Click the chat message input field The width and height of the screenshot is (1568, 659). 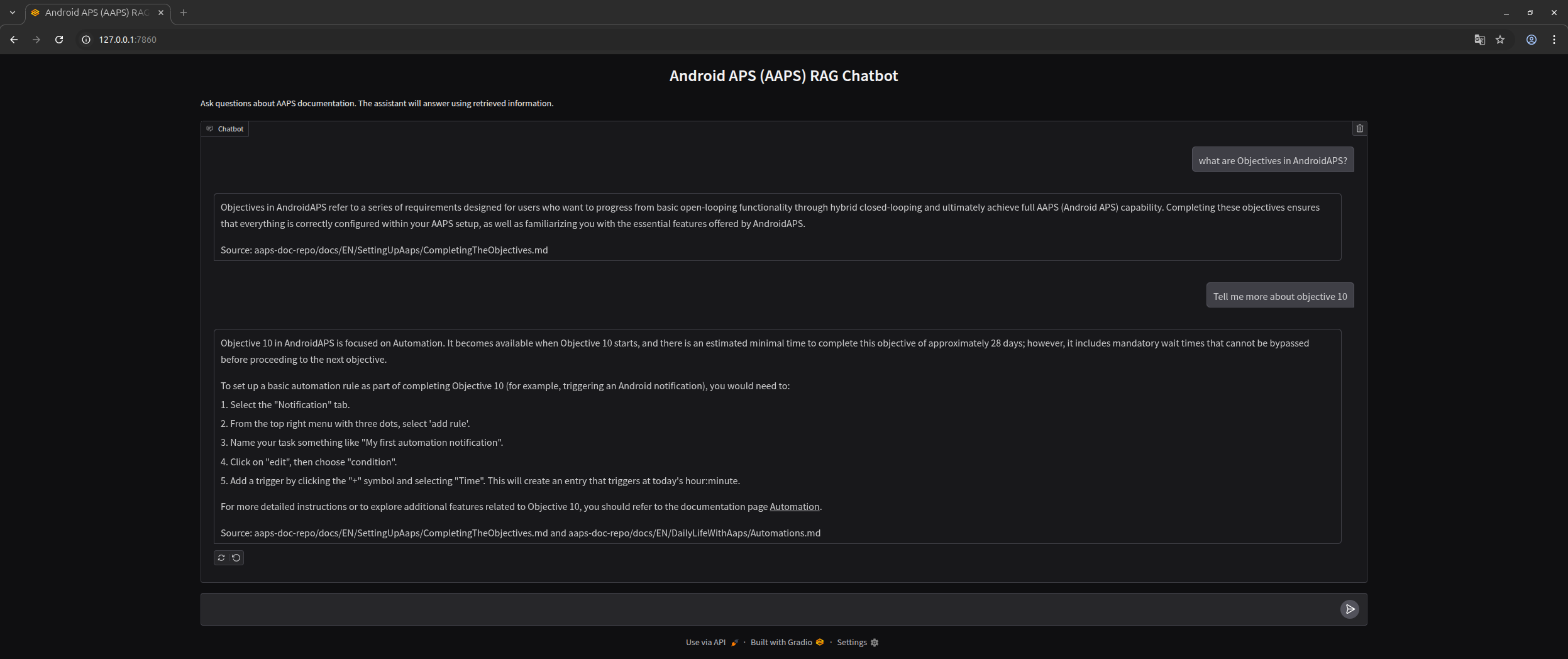(x=754, y=609)
